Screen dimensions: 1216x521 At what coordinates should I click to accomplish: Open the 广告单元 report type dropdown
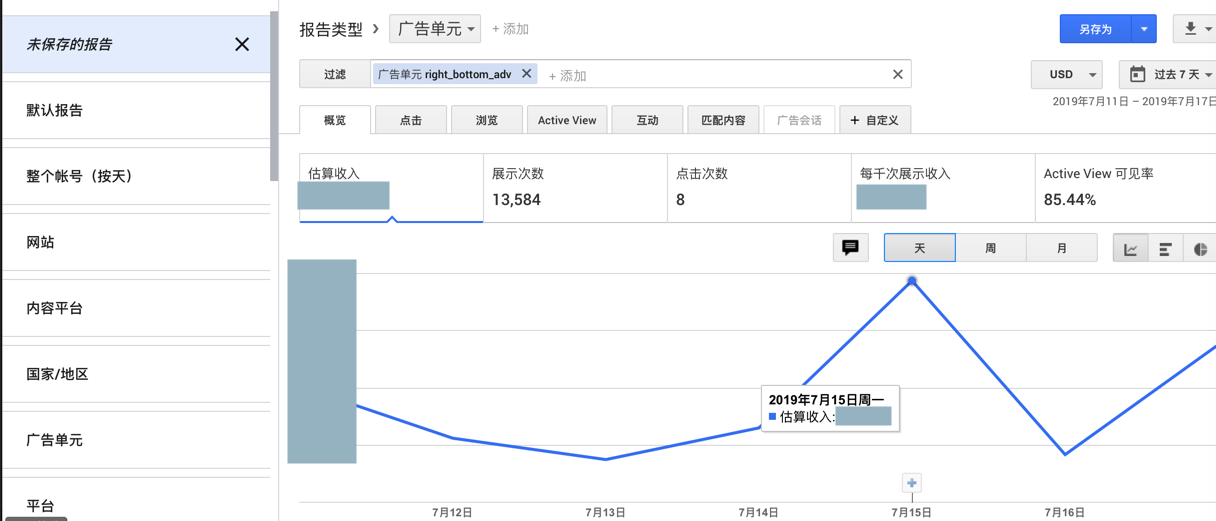point(435,29)
